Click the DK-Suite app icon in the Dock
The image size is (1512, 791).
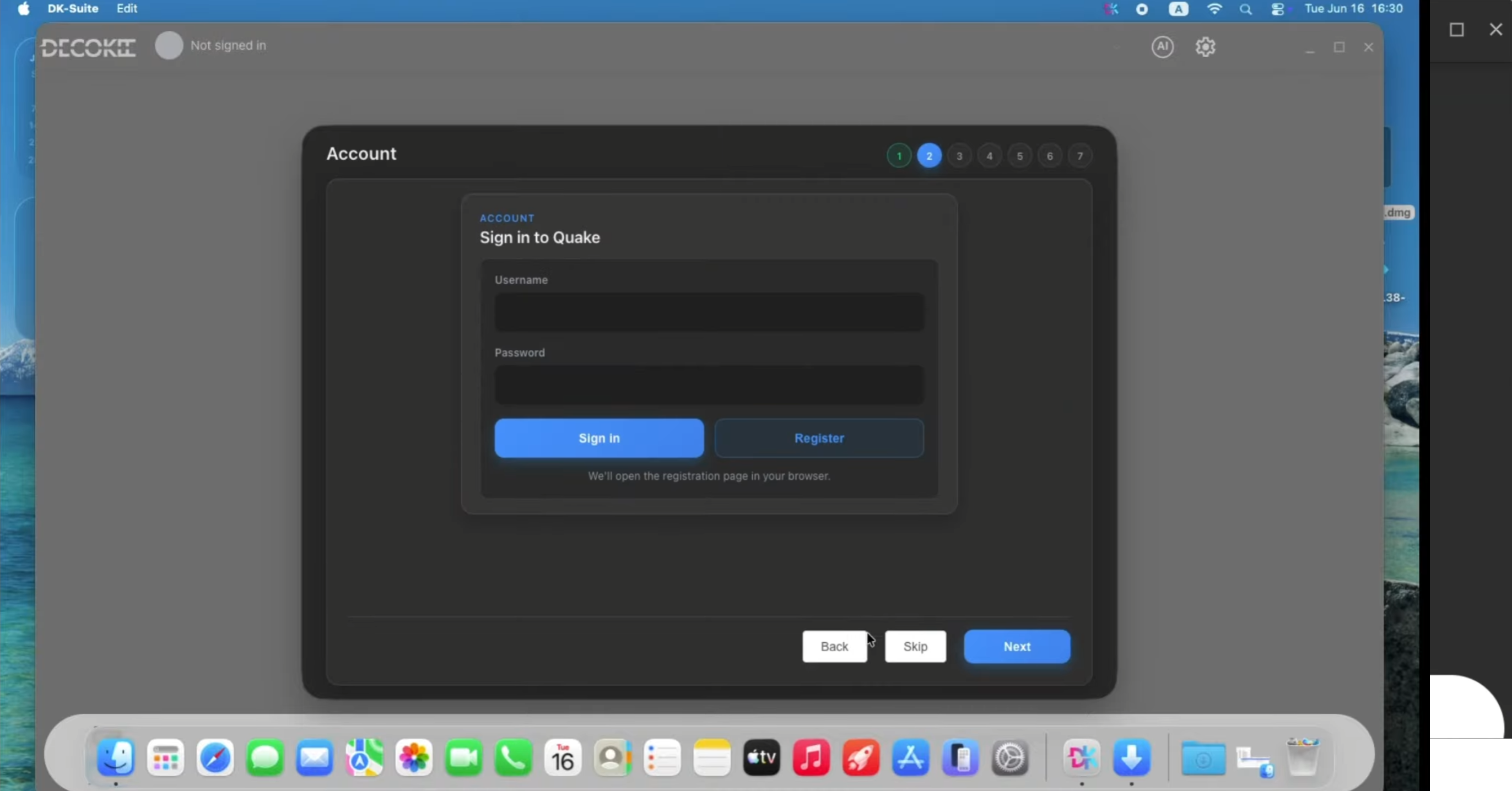(1082, 757)
